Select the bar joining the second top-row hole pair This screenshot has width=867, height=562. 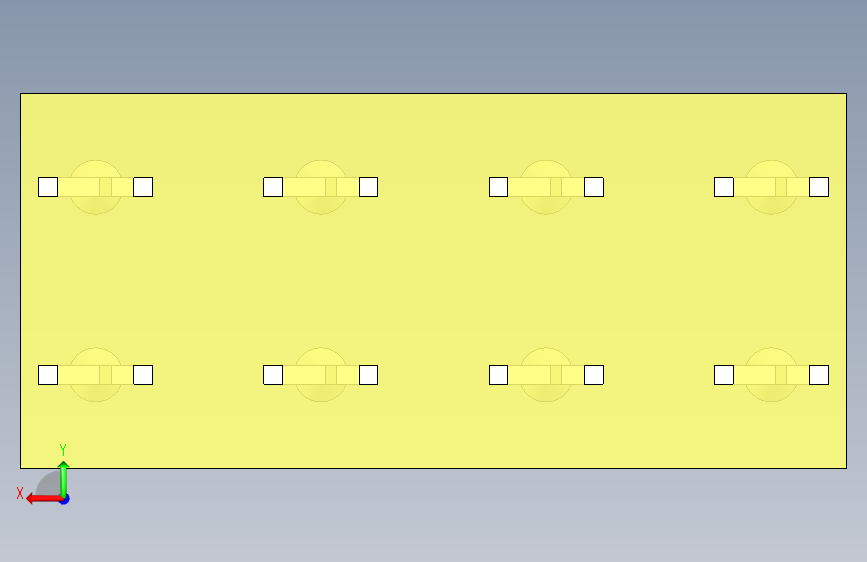tap(321, 187)
